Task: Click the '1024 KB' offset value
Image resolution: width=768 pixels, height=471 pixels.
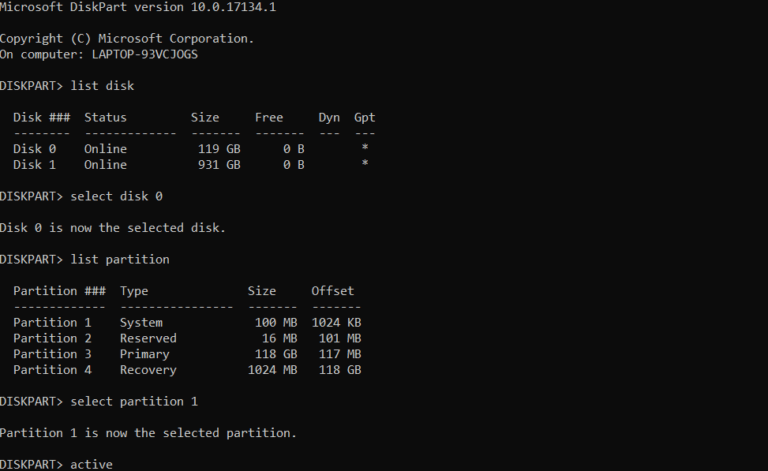Action: point(336,323)
